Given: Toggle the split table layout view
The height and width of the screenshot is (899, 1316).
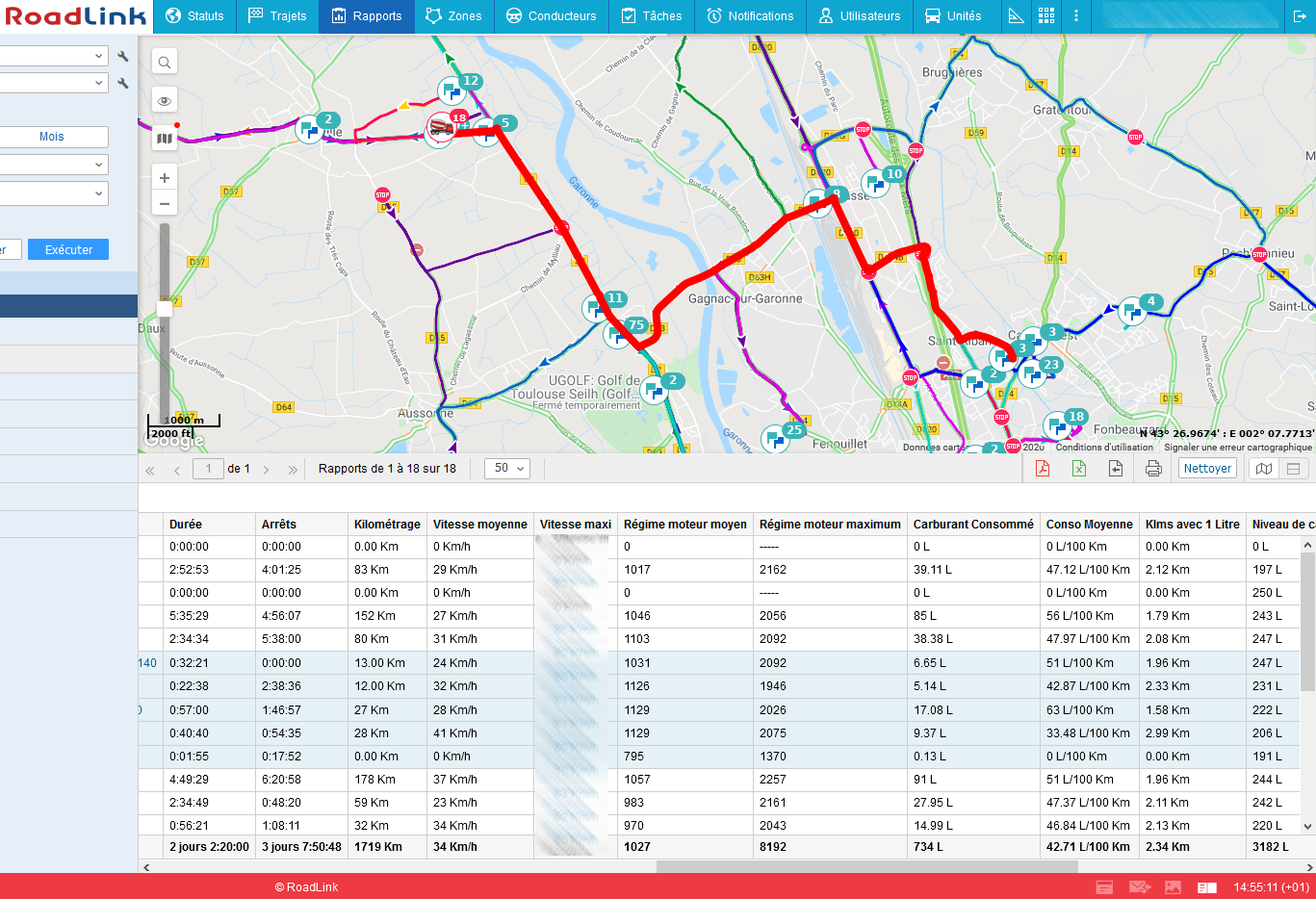Looking at the screenshot, I should (x=1293, y=469).
